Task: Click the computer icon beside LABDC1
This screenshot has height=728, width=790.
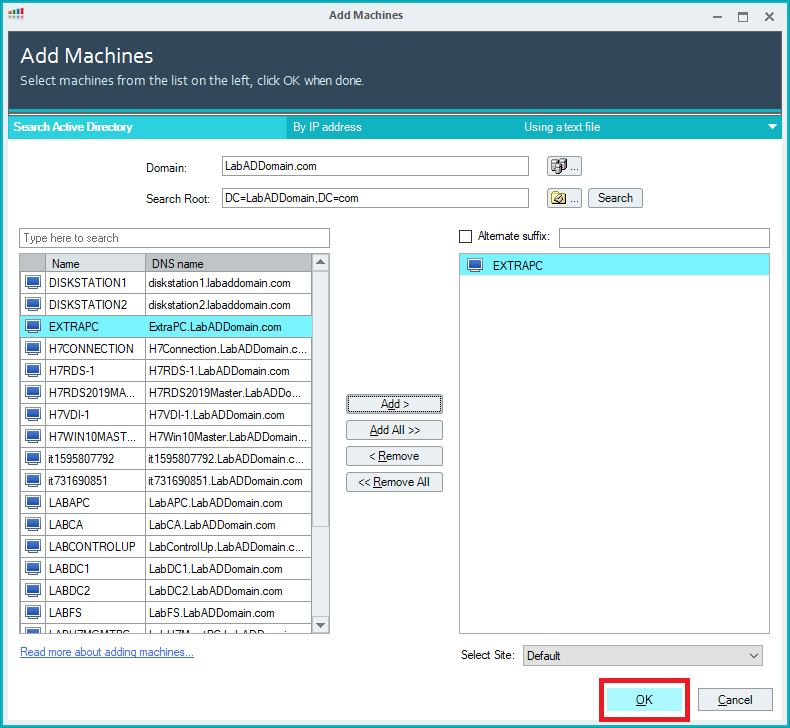Action: point(33,569)
